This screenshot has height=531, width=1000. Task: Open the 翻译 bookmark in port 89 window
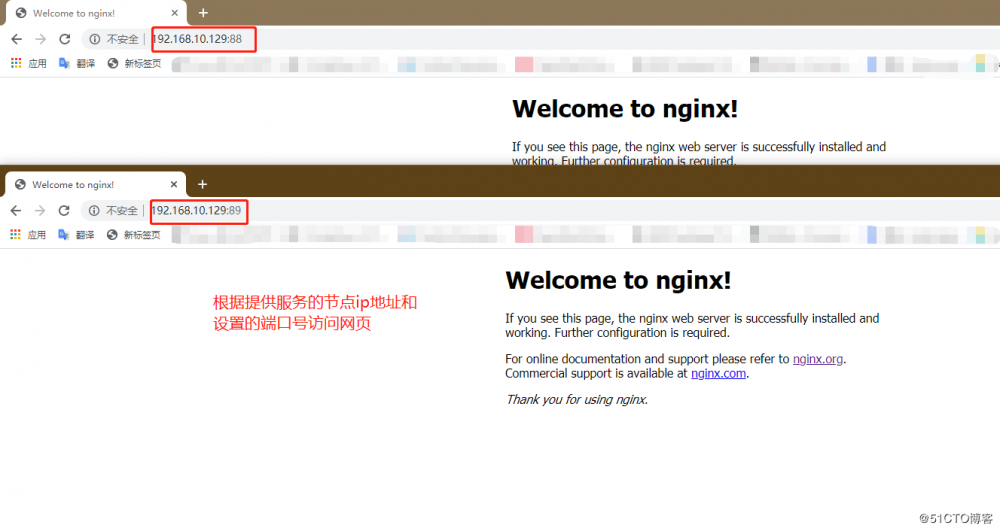click(x=76, y=235)
